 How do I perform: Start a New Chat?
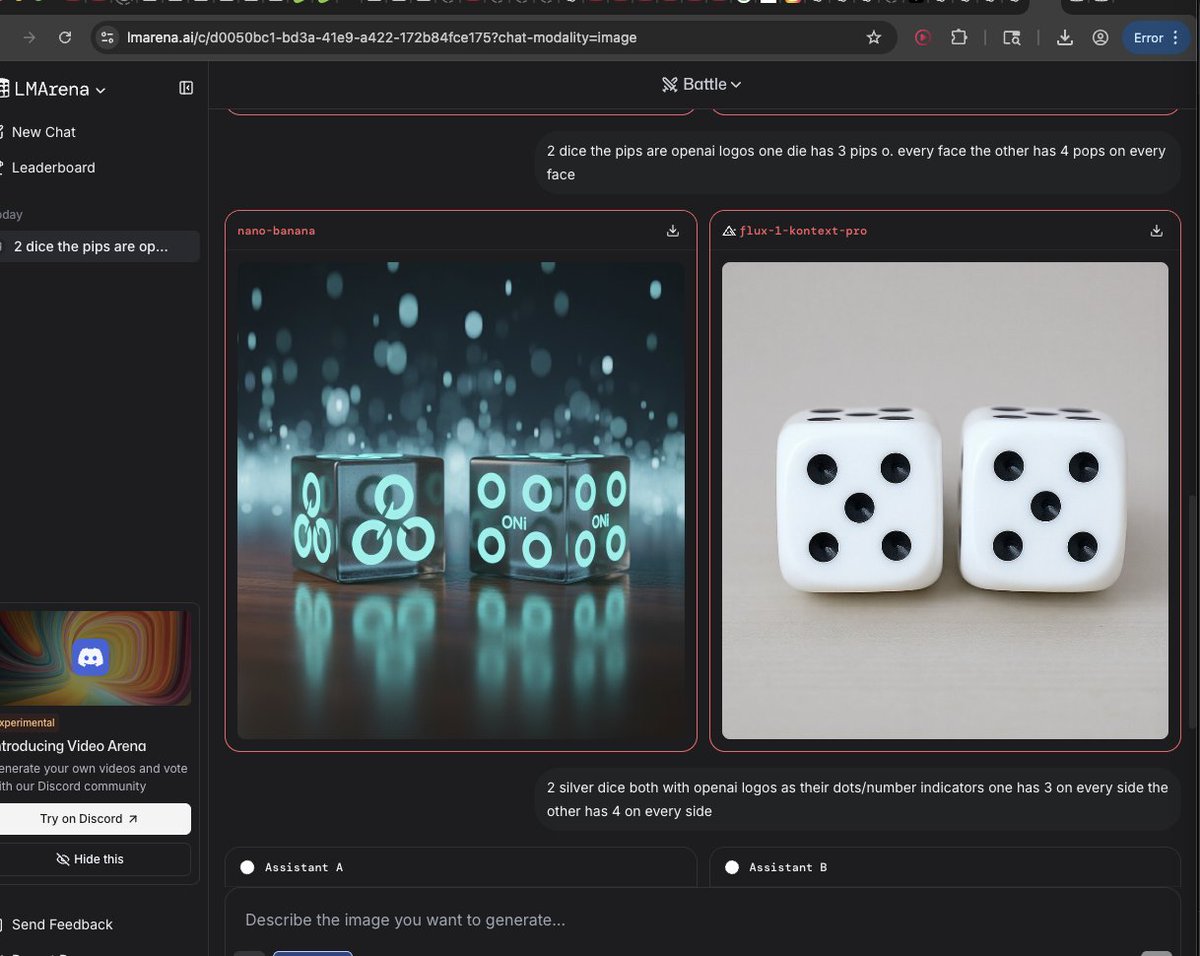(42, 132)
